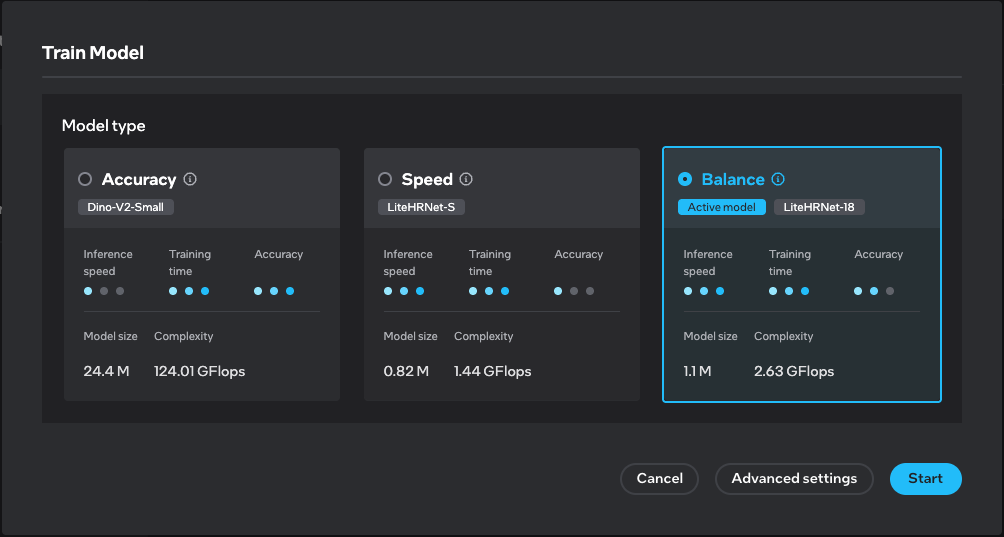Open Advanced settings
Screen dimensions: 1004x537
tap(794, 479)
